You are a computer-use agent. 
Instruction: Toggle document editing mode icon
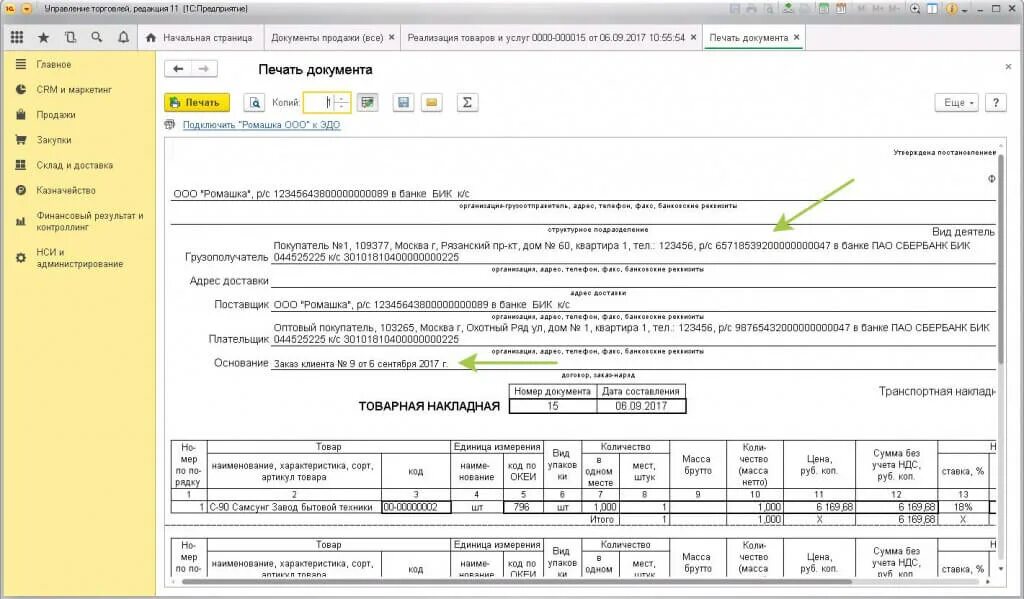368,103
